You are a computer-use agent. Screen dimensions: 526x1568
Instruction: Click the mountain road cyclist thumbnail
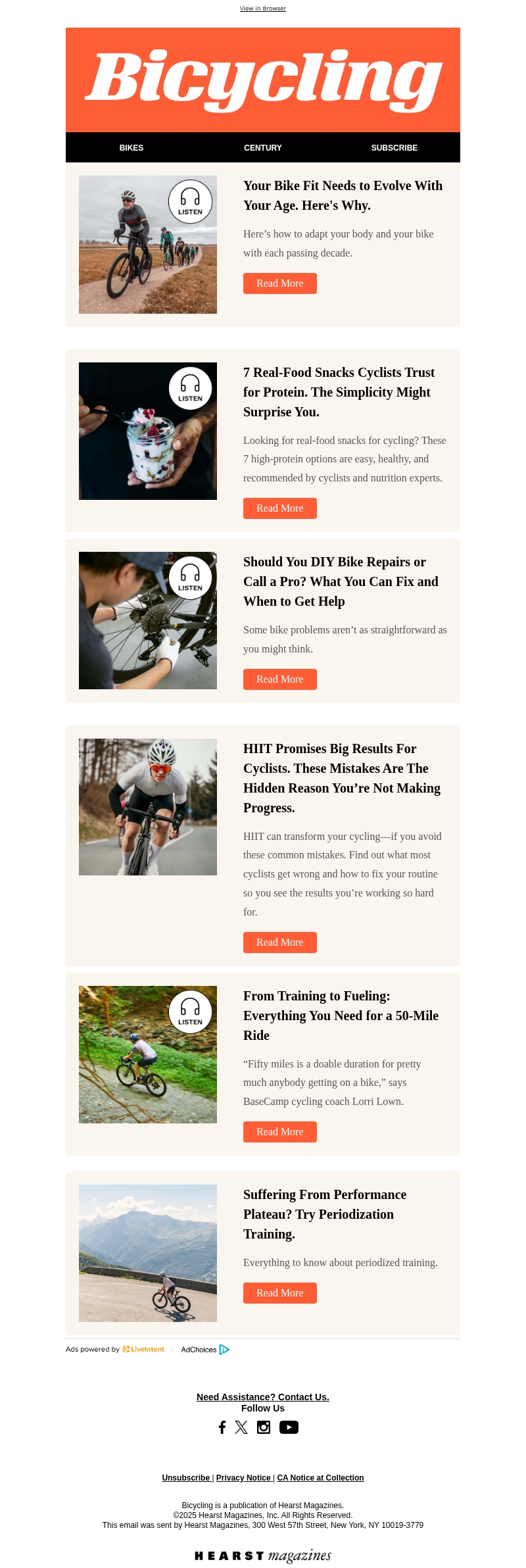pyautogui.click(x=148, y=1253)
